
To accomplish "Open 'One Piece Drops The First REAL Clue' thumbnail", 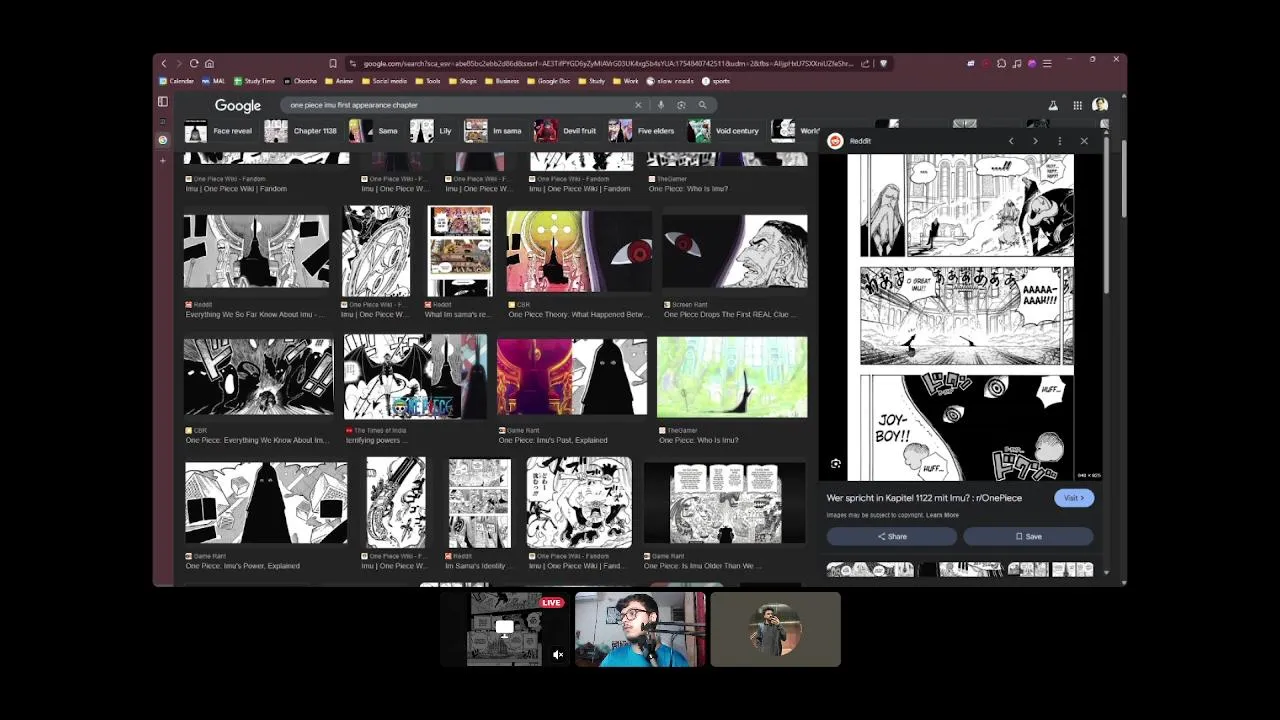I will coord(735,251).
